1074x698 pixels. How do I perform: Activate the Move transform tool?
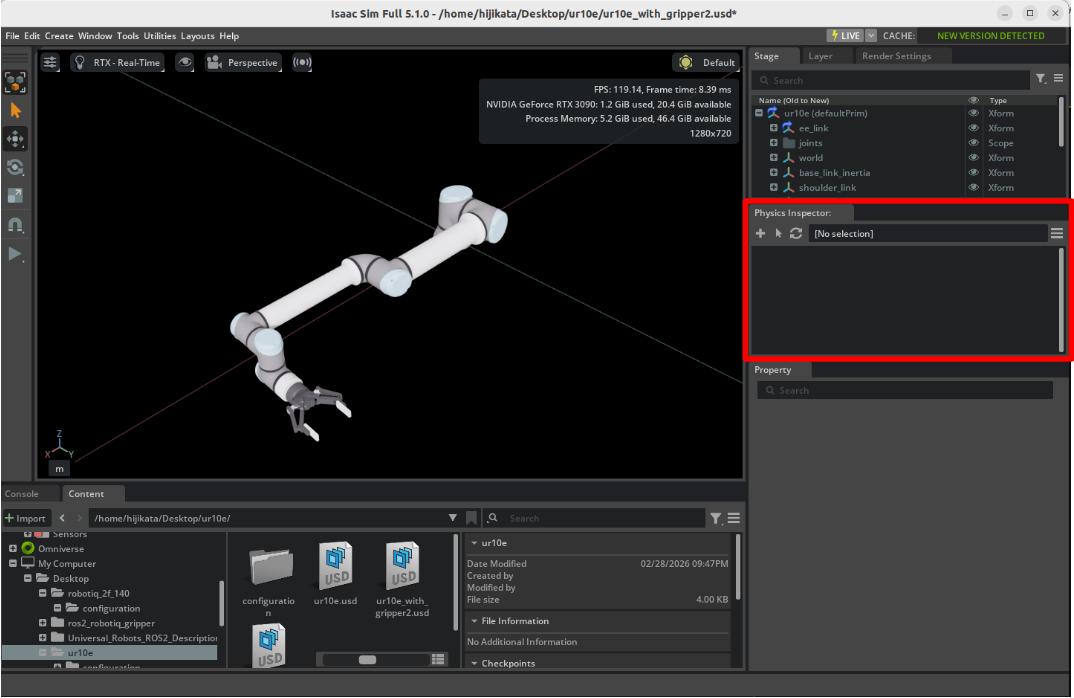15,139
